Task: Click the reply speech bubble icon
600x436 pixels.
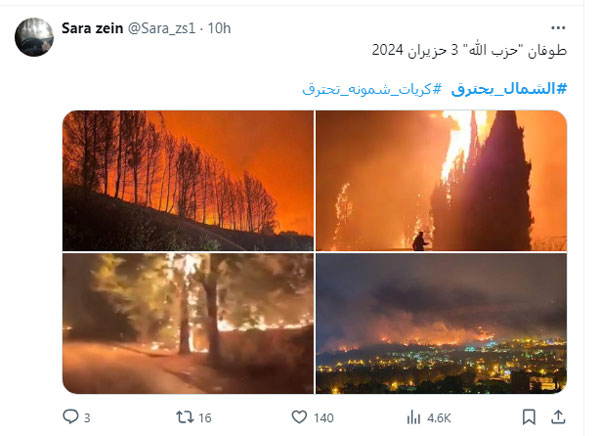Action: pos(70,416)
